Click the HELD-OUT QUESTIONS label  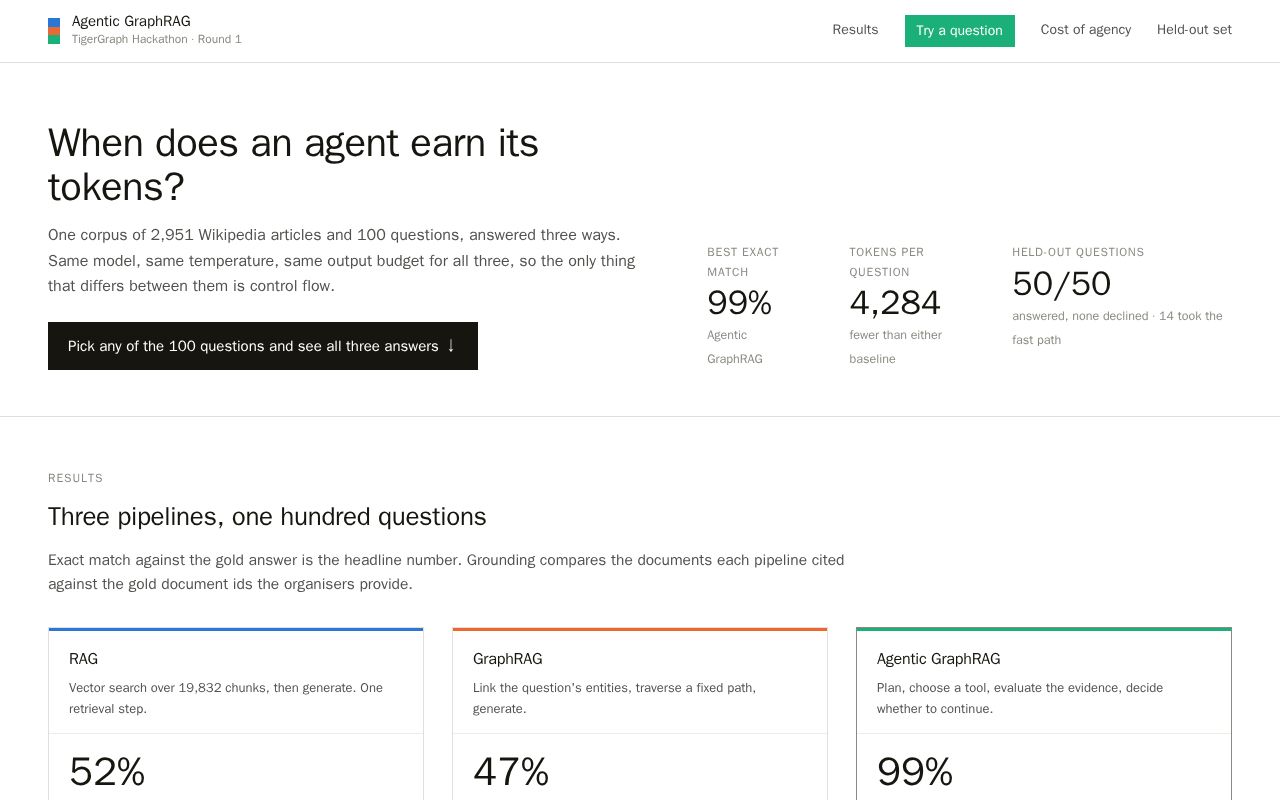coord(1078,253)
